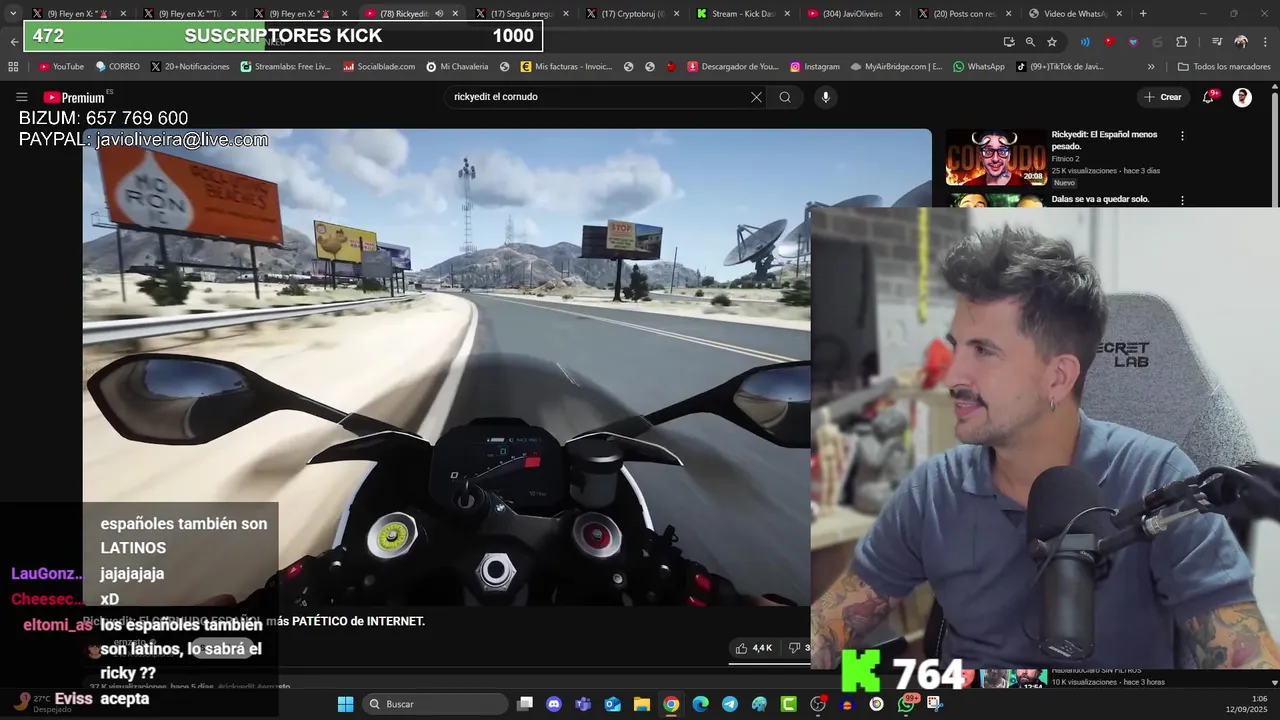Open the Instagram bookmark
1280x720 pixels.
[x=814, y=66]
